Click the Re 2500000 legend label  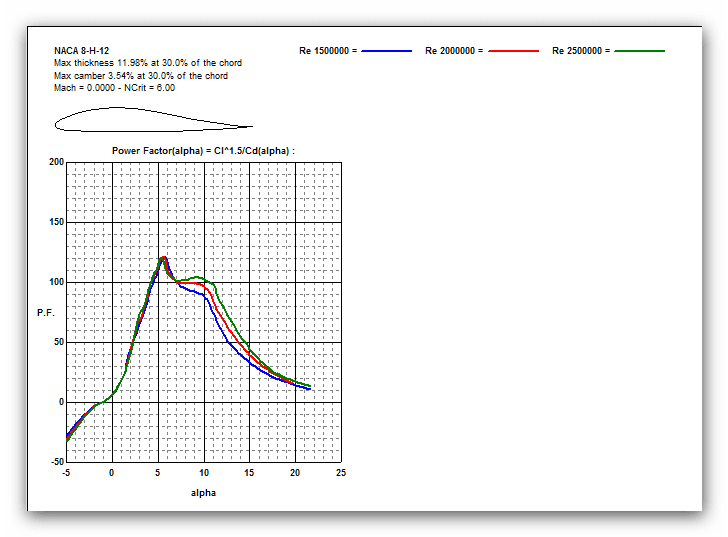[581, 50]
